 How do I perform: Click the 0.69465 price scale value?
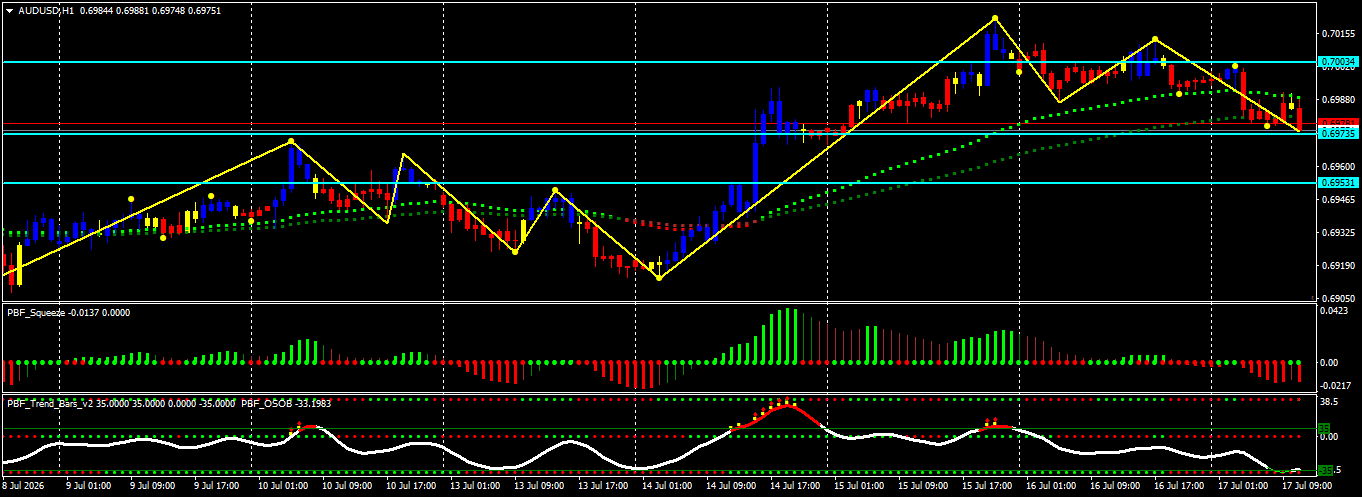[x=1339, y=199]
